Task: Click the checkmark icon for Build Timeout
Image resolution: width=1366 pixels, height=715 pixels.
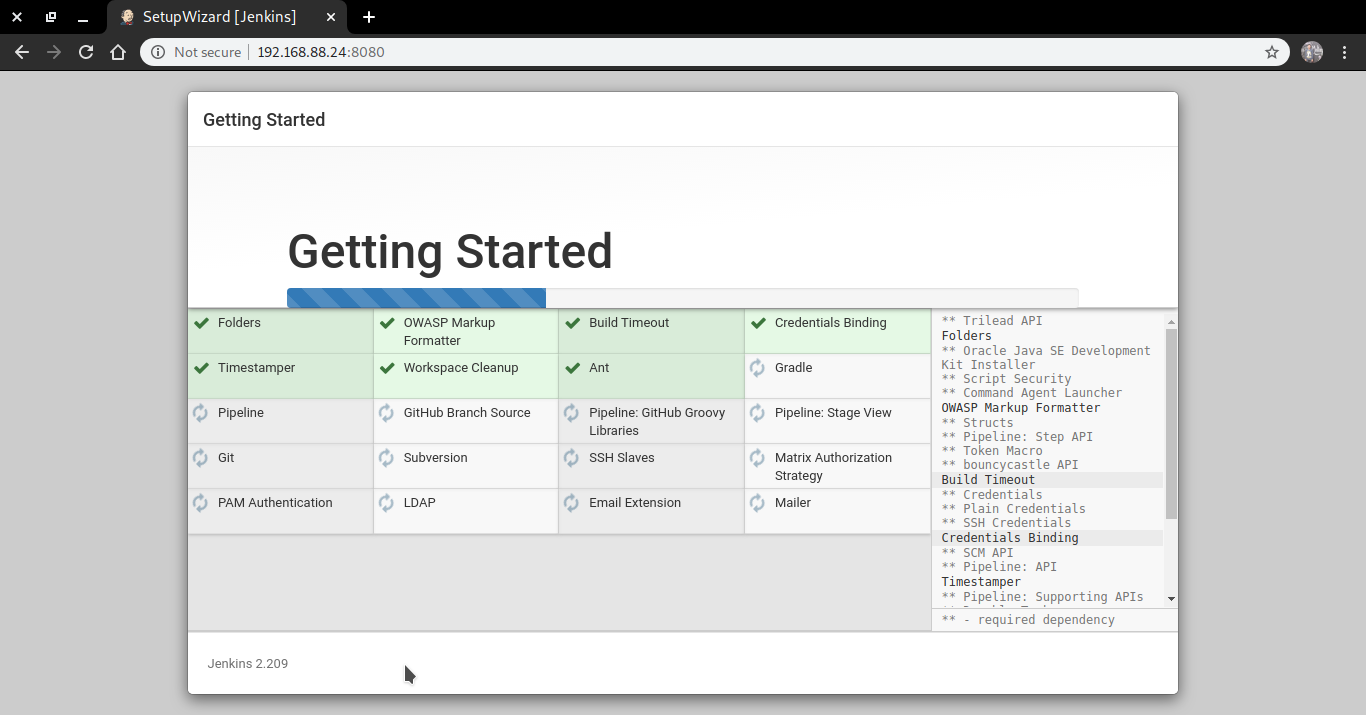Action: point(572,323)
